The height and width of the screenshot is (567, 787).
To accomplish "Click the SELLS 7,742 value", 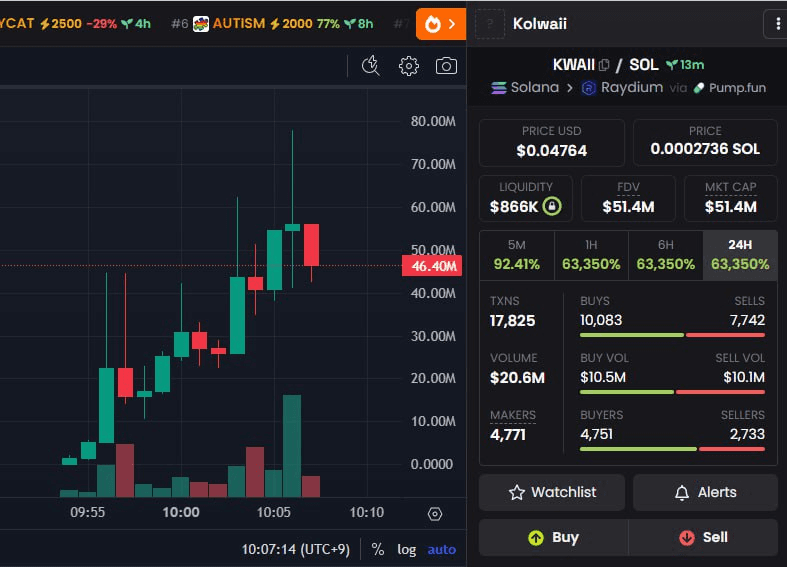I will coord(747,320).
